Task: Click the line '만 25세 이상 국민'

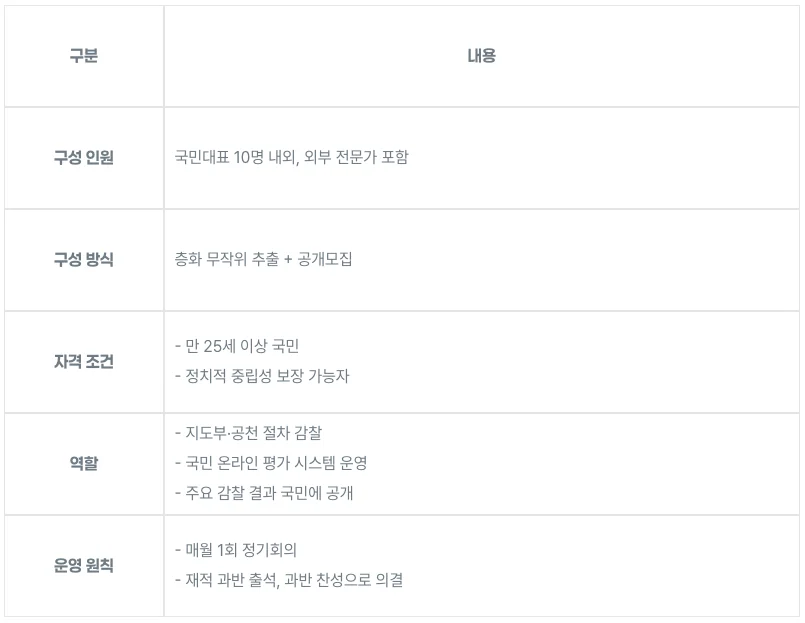Action: pyautogui.click(x=241, y=347)
